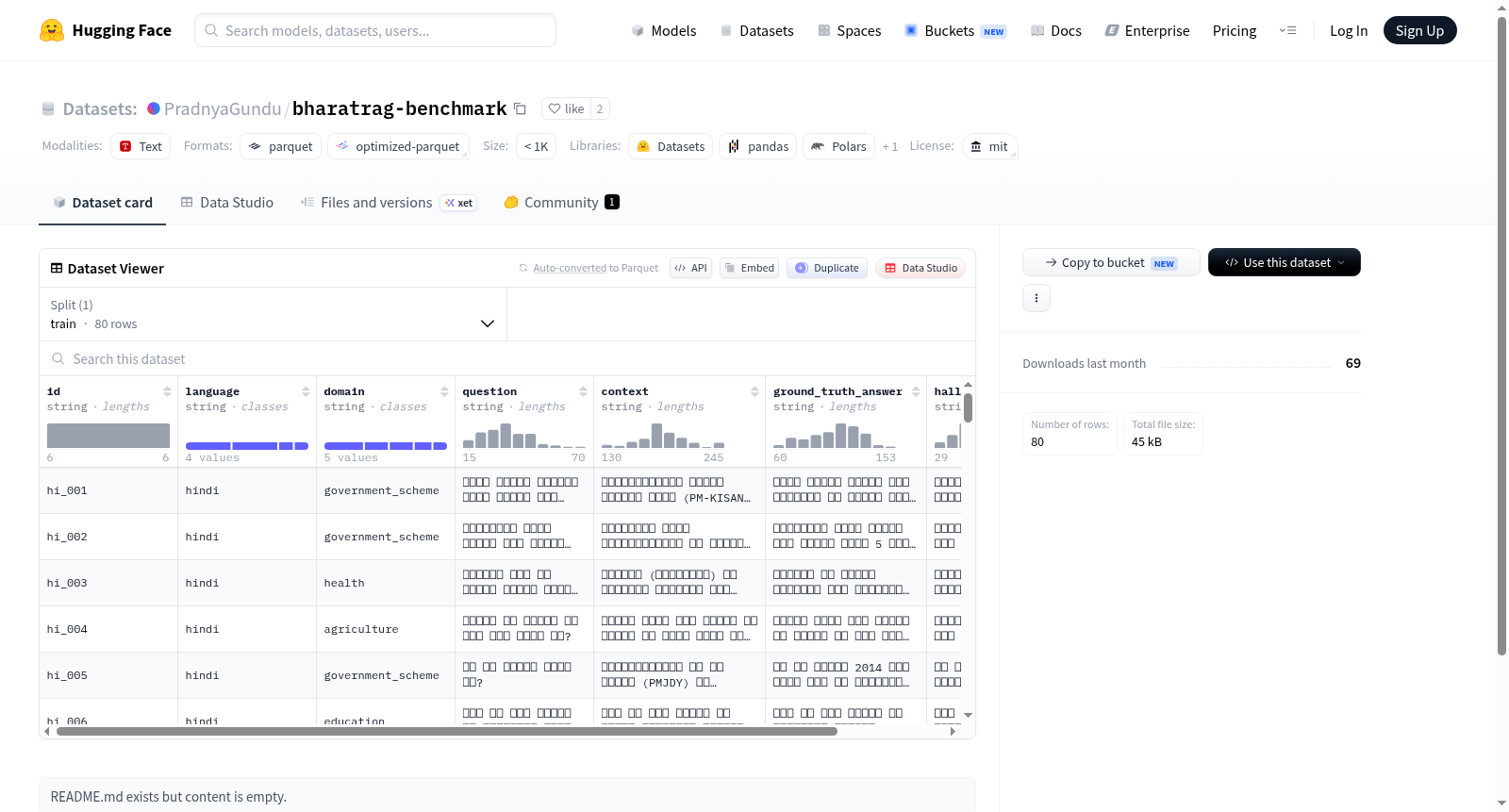The image size is (1509, 812).
Task: Open the Files and versions tab
Action: coord(389,203)
